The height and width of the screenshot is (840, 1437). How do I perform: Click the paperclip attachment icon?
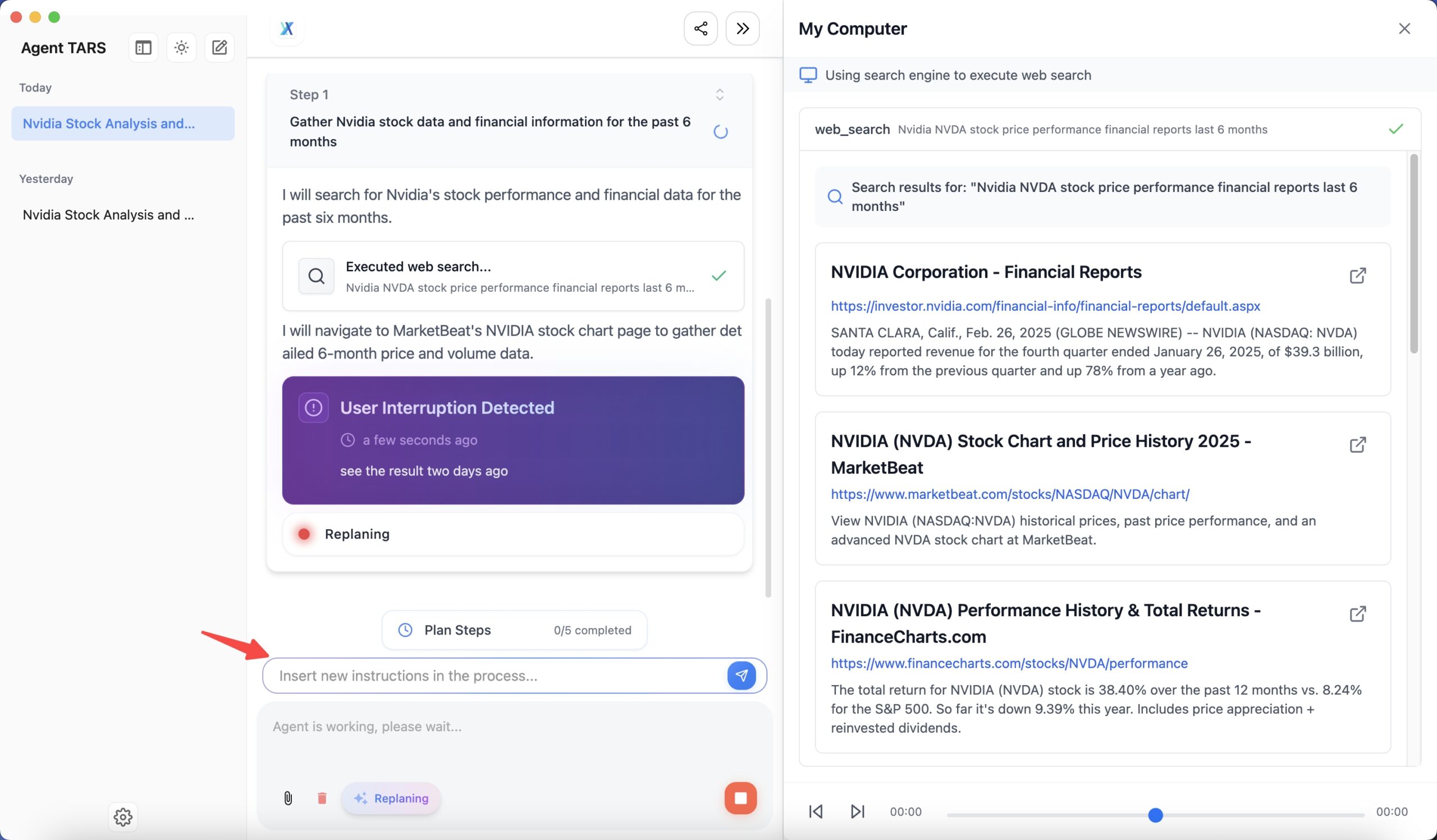(288, 798)
